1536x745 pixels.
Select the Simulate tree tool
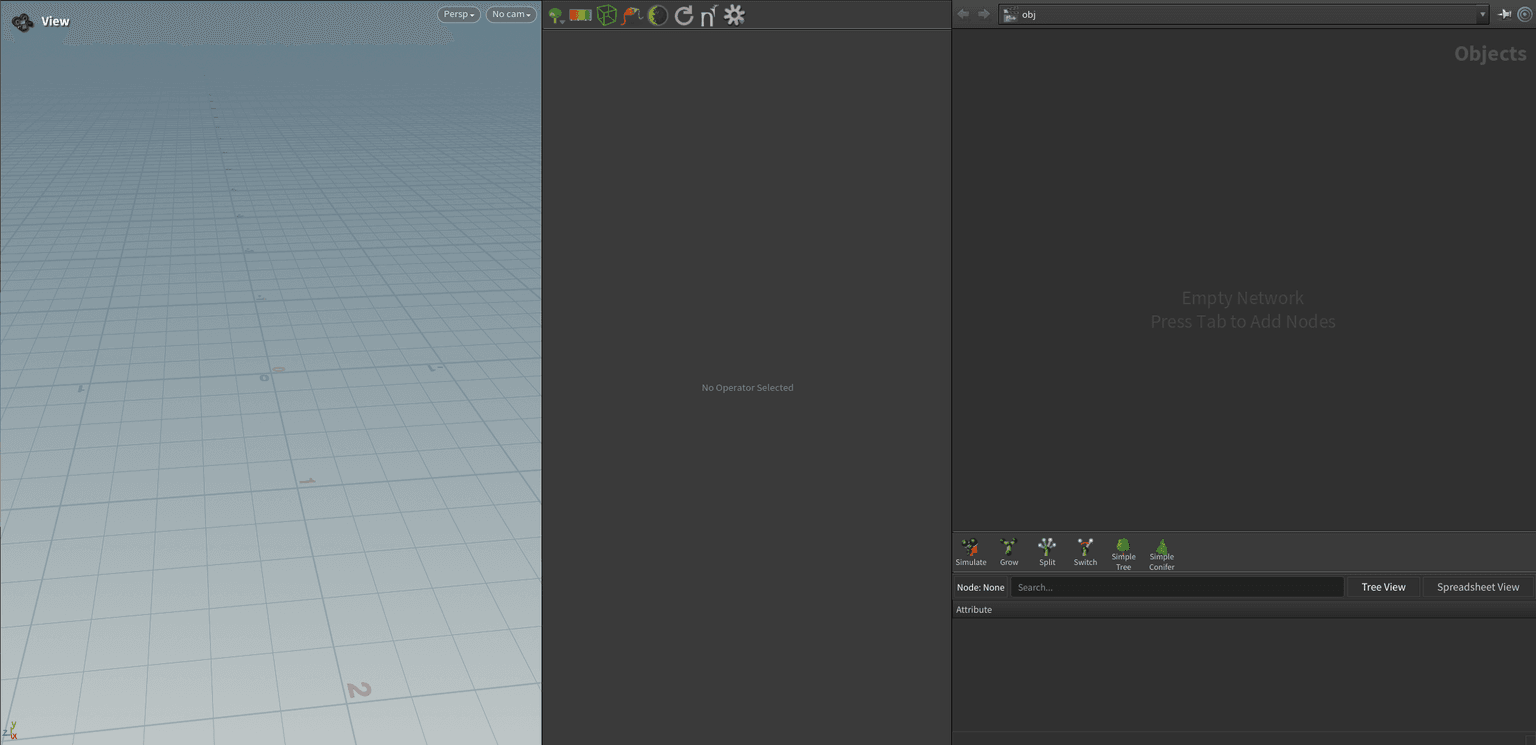pyautogui.click(x=970, y=552)
